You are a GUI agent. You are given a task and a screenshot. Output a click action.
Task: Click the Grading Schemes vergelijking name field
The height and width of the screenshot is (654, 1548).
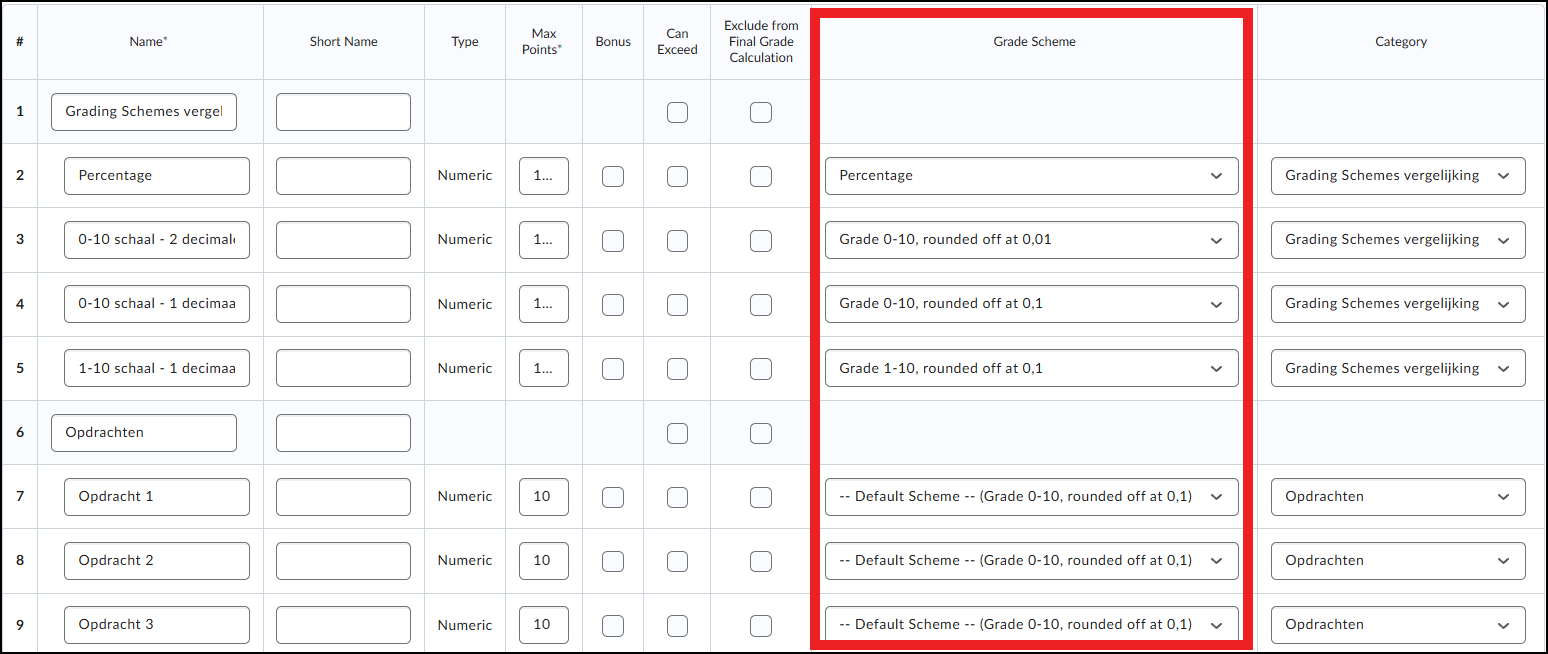tap(144, 112)
